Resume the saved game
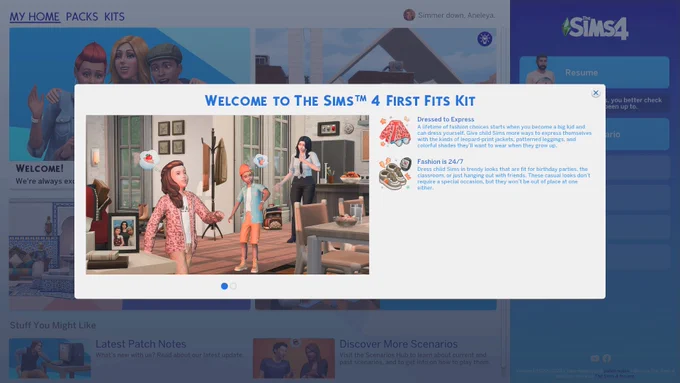The height and width of the screenshot is (383, 680). 594,72
